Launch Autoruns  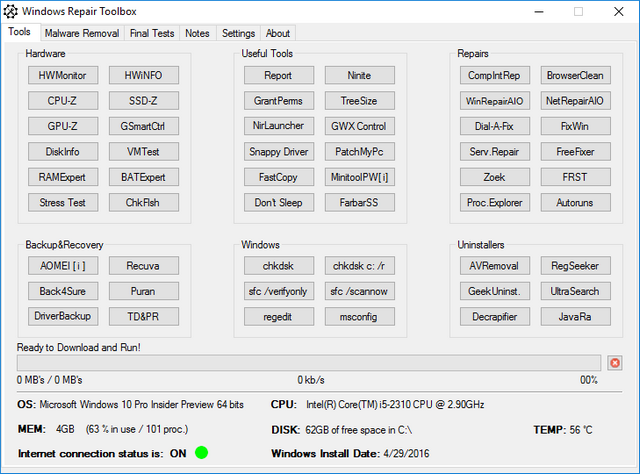[576, 203]
